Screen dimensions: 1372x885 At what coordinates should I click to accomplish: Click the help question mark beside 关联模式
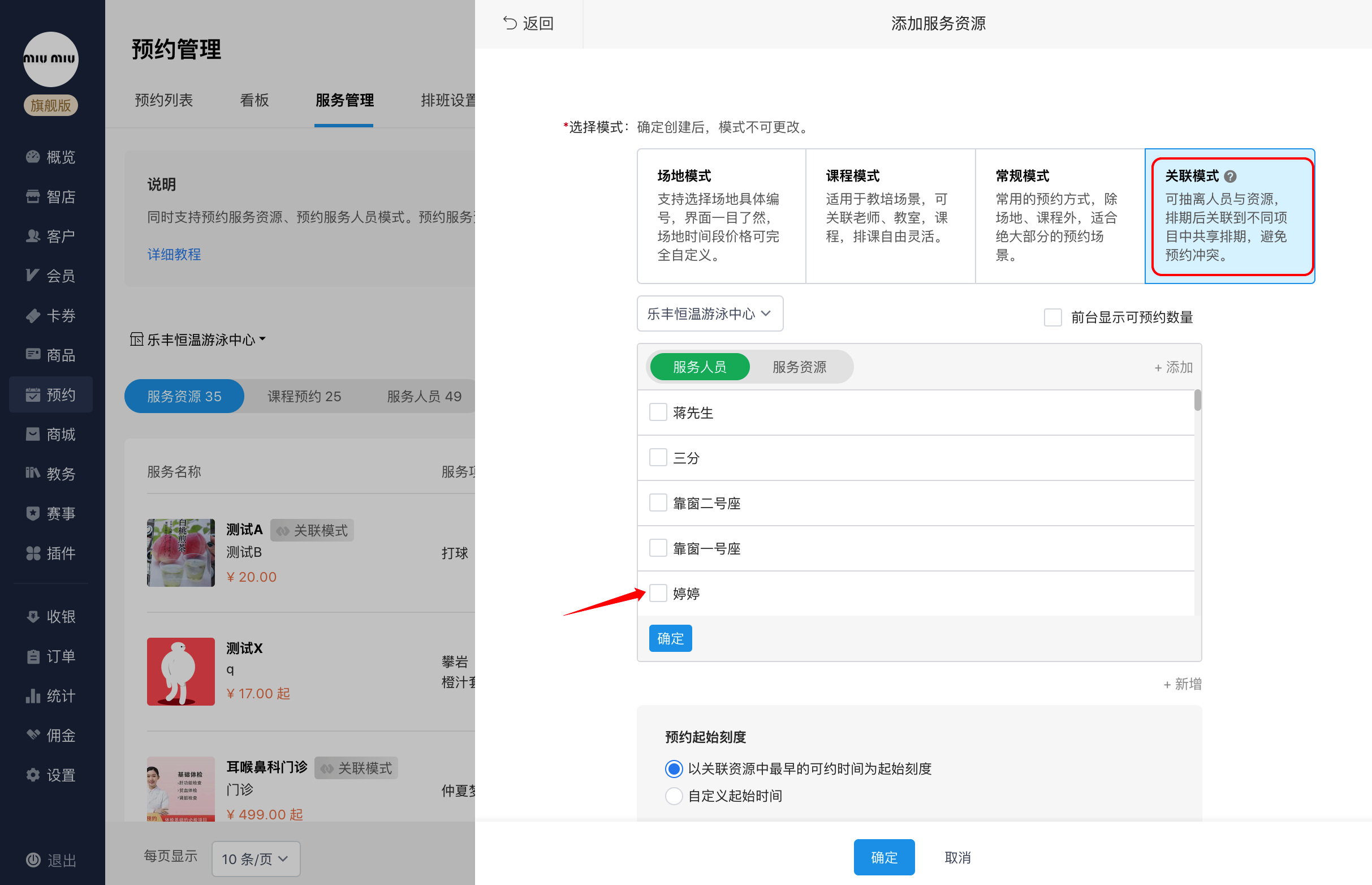(x=1229, y=176)
